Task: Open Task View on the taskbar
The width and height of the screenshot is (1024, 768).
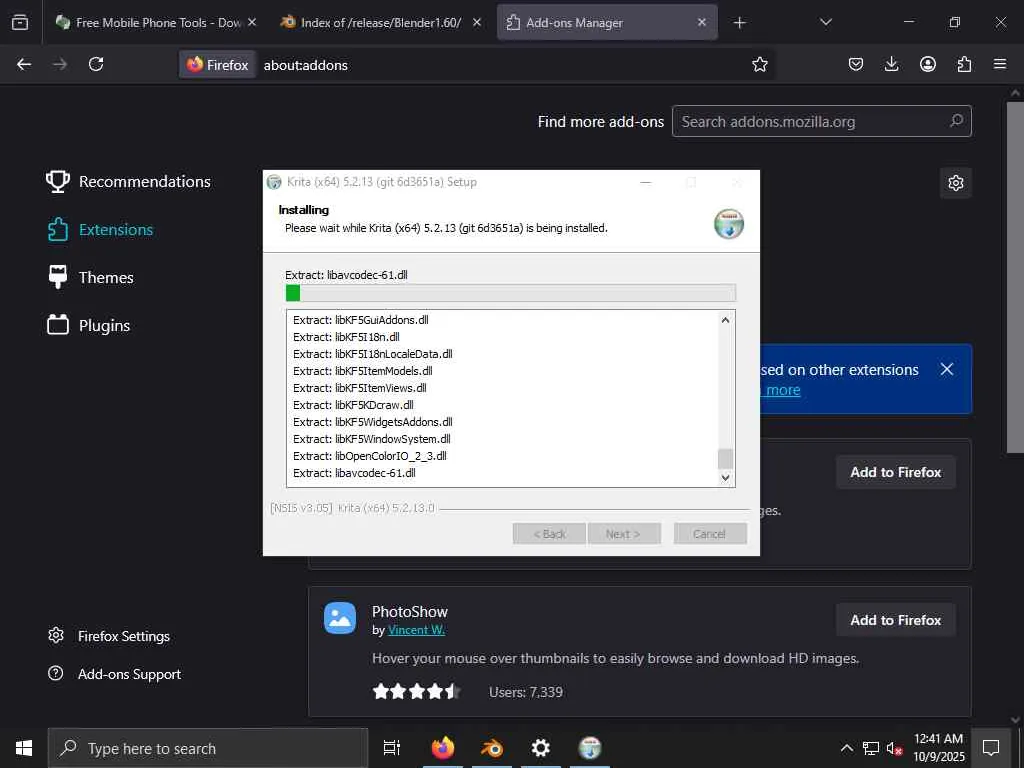Action: coord(391,748)
